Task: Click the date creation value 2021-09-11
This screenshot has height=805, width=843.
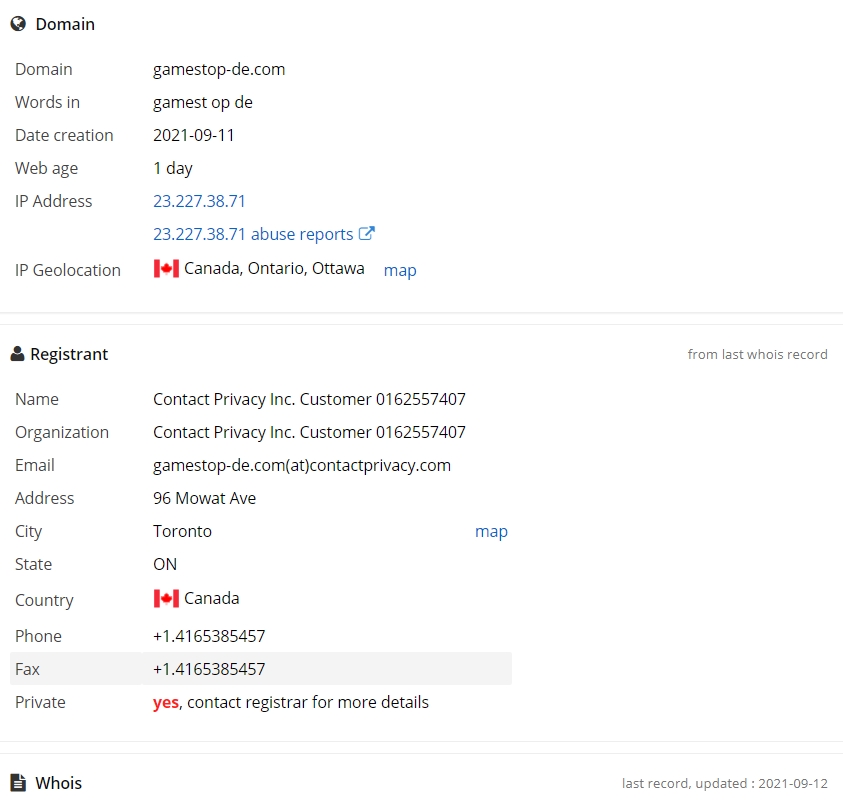Action: [x=193, y=135]
